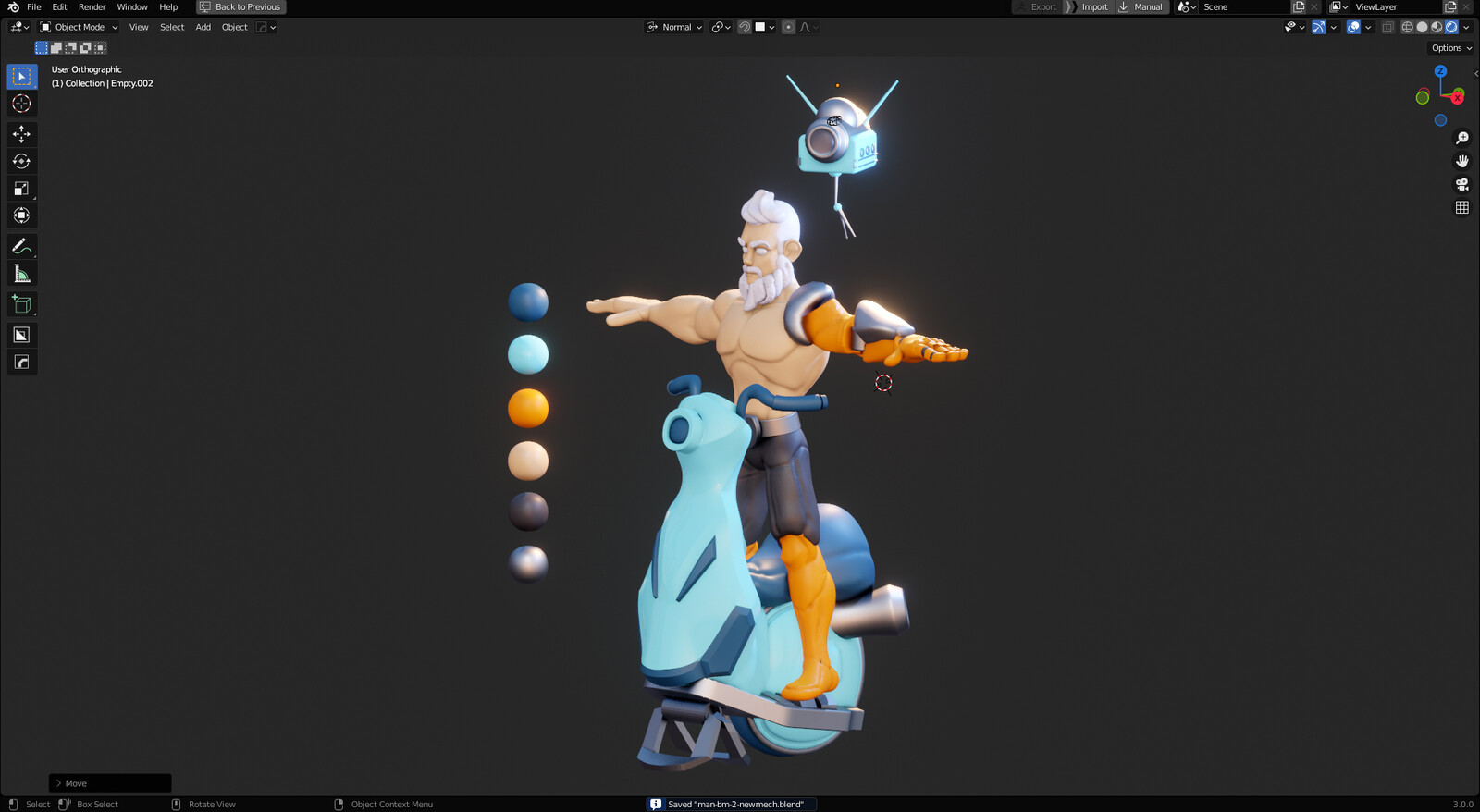Click the orange material sphere
This screenshot has height=812, width=1480.
pos(528,408)
